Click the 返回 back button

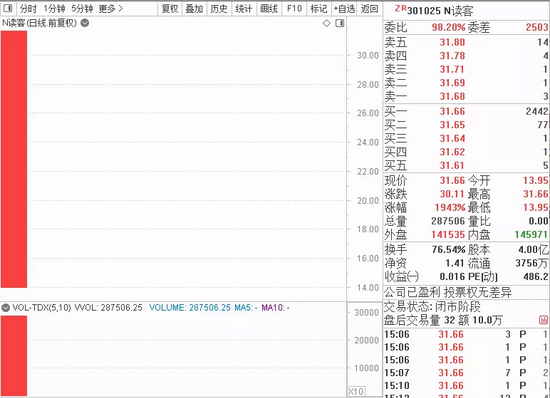(370, 8)
